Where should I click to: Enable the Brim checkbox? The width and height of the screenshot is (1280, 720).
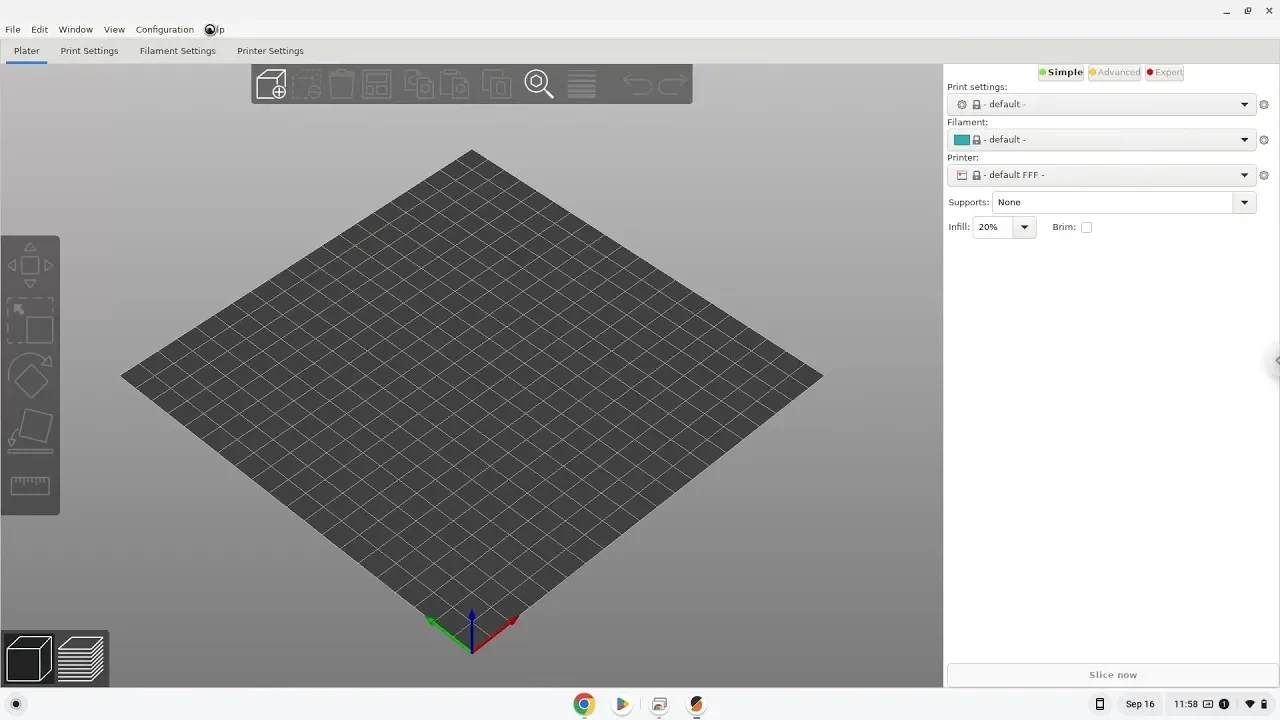pos(1086,228)
